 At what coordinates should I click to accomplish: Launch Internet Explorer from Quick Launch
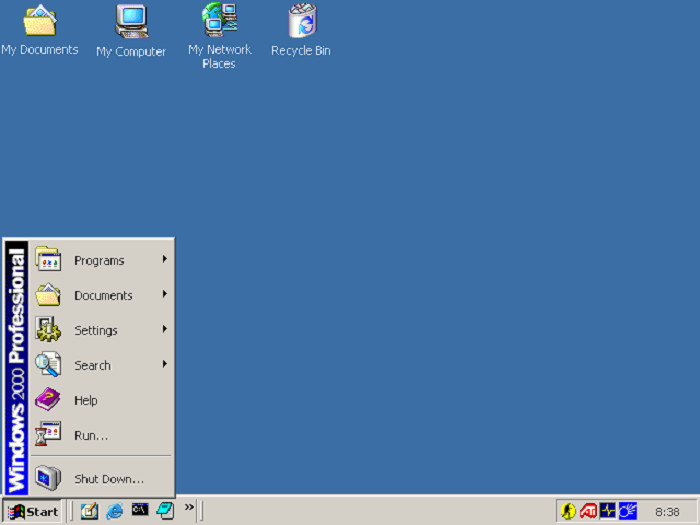click(x=115, y=511)
